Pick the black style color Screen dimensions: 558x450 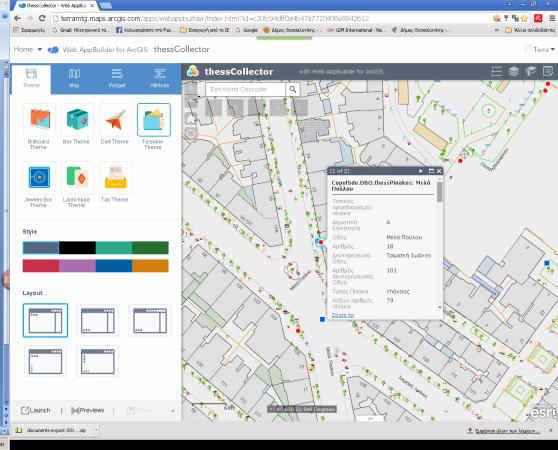[77, 248]
